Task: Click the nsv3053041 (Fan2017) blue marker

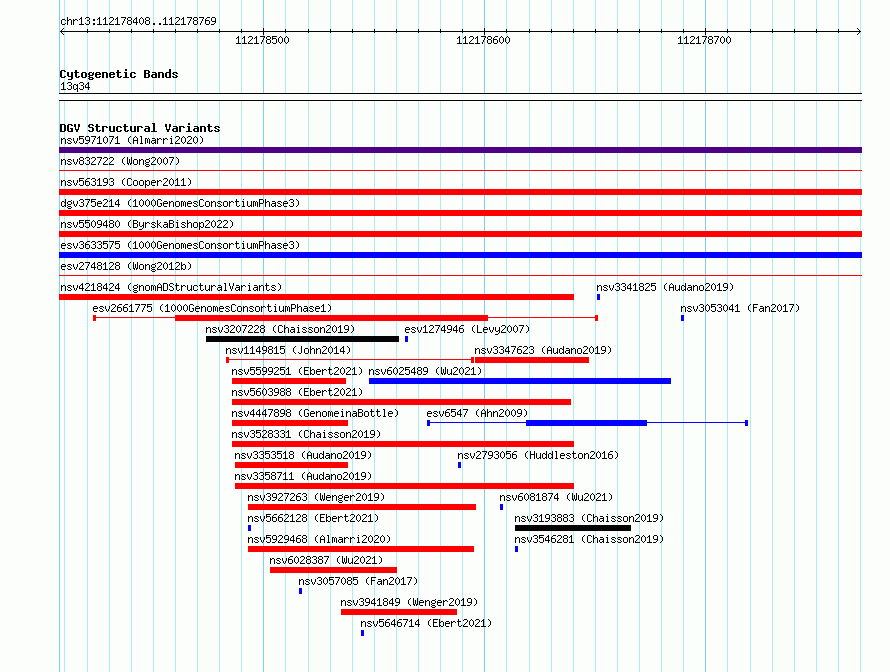Action: [x=682, y=318]
